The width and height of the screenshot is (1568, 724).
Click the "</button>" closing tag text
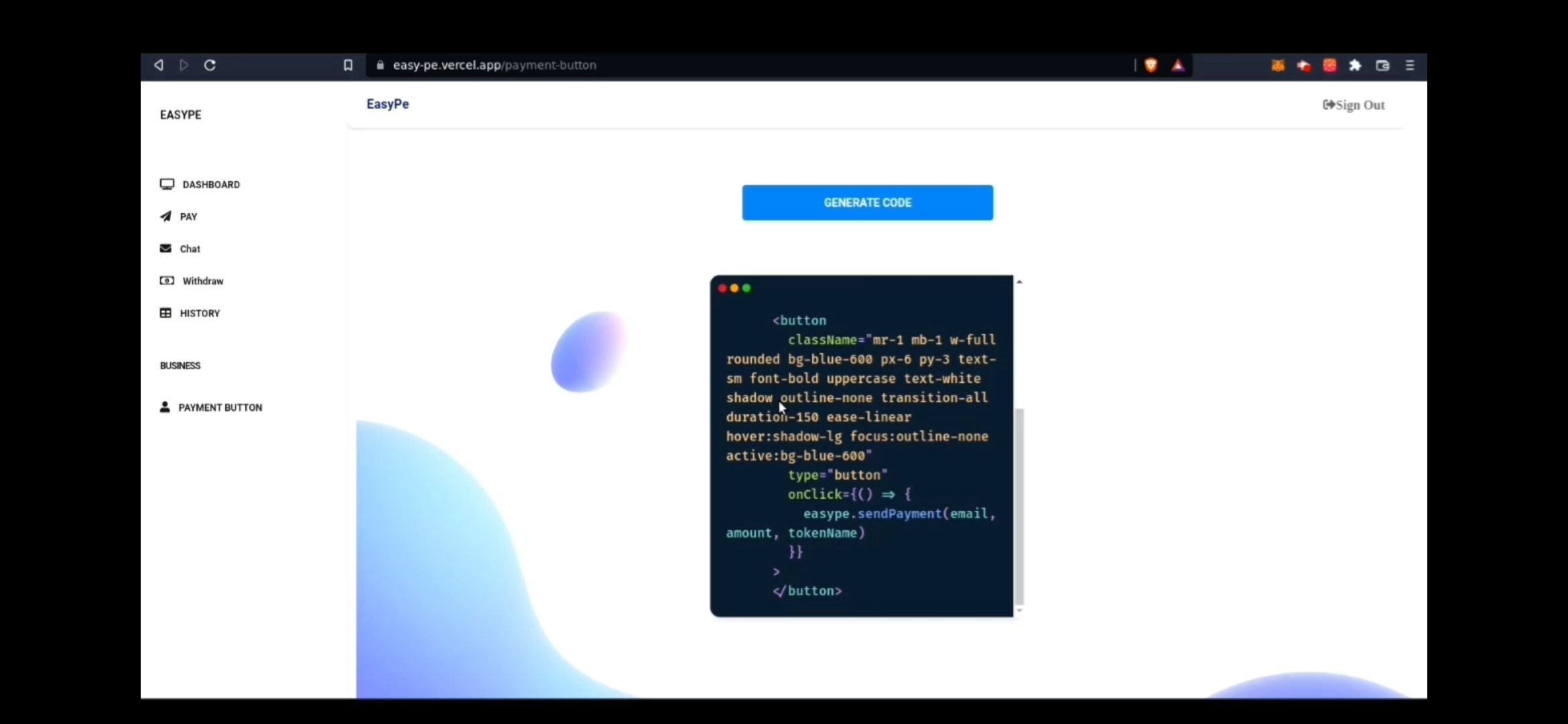[807, 591]
